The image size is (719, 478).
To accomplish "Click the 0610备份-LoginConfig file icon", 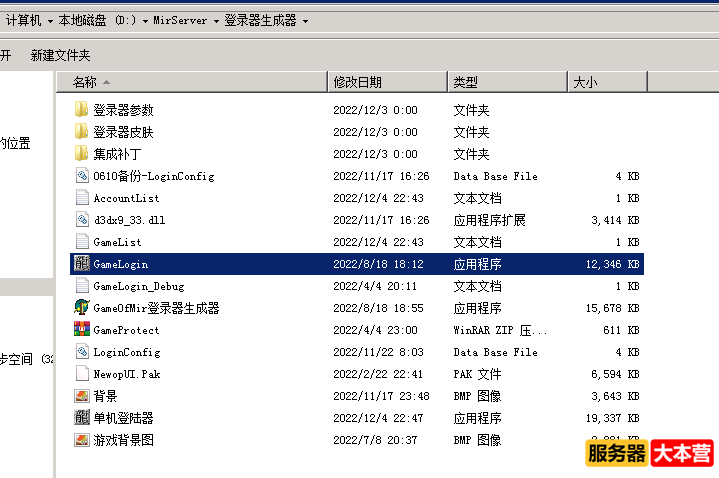I will pyautogui.click(x=82, y=176).
